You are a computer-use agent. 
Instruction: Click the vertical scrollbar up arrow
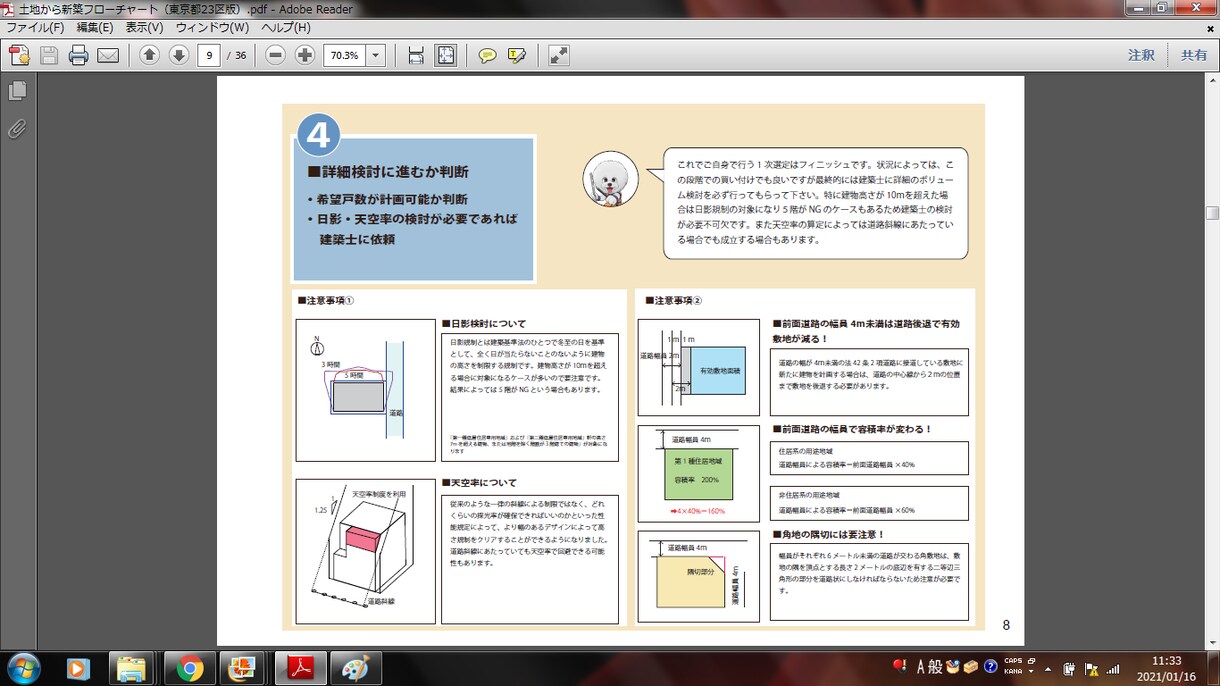[1212, 81]
